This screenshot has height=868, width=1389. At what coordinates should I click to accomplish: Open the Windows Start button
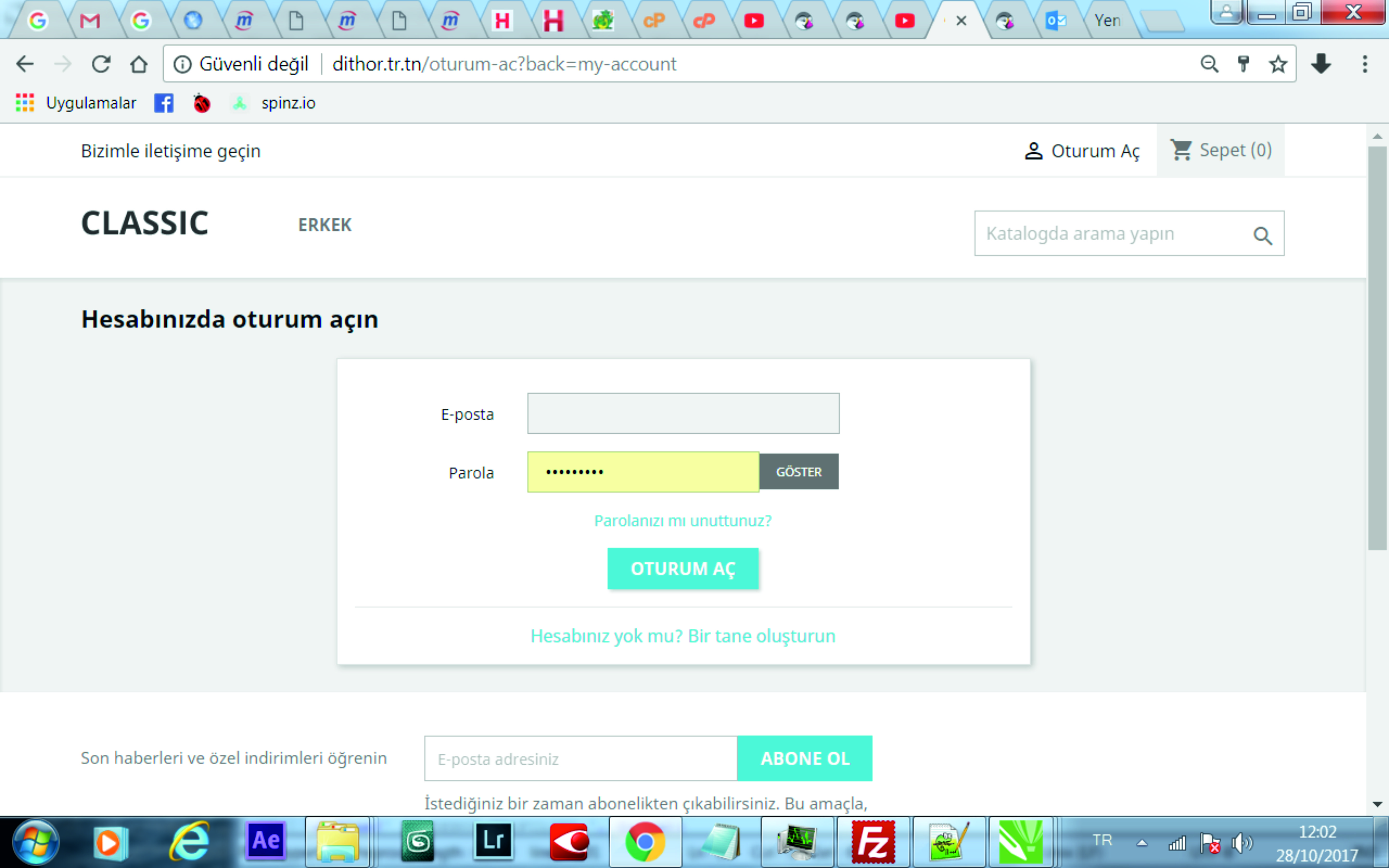pyautogui.click(x=36, y=842)
